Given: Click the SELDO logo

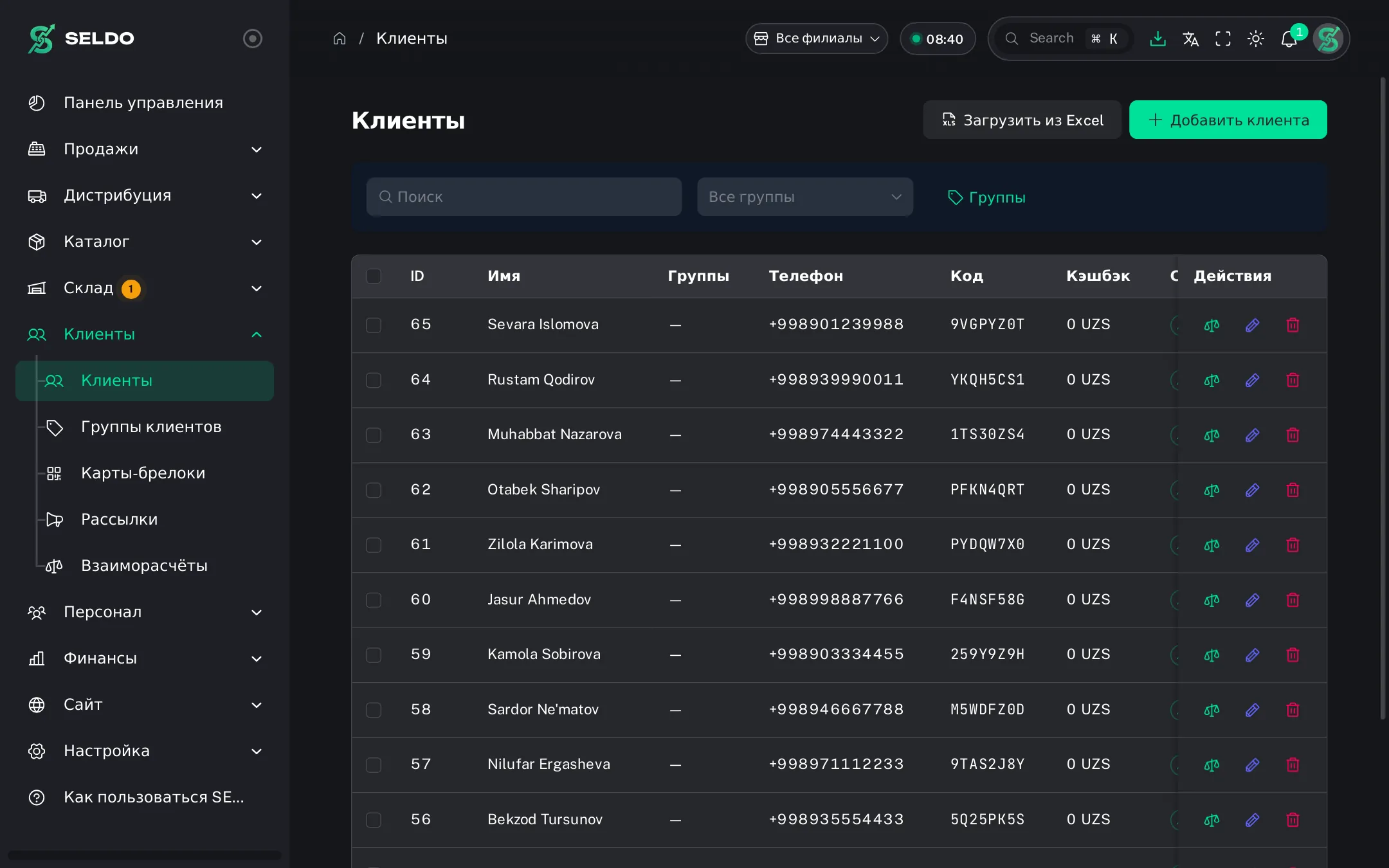Looking at the screenshot, I should point(81,39).
